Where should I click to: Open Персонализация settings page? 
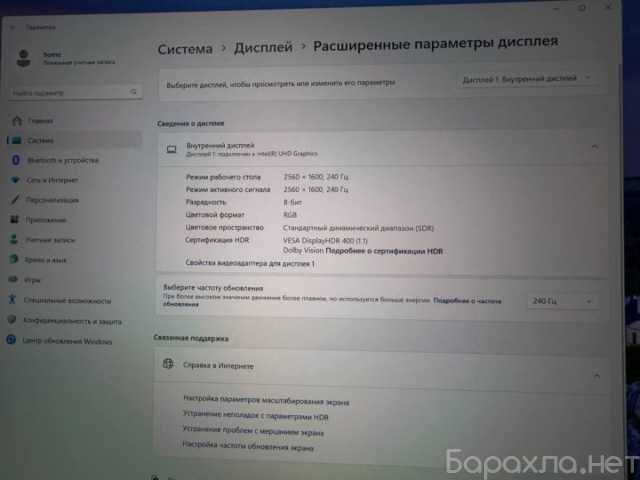[54, 200]
